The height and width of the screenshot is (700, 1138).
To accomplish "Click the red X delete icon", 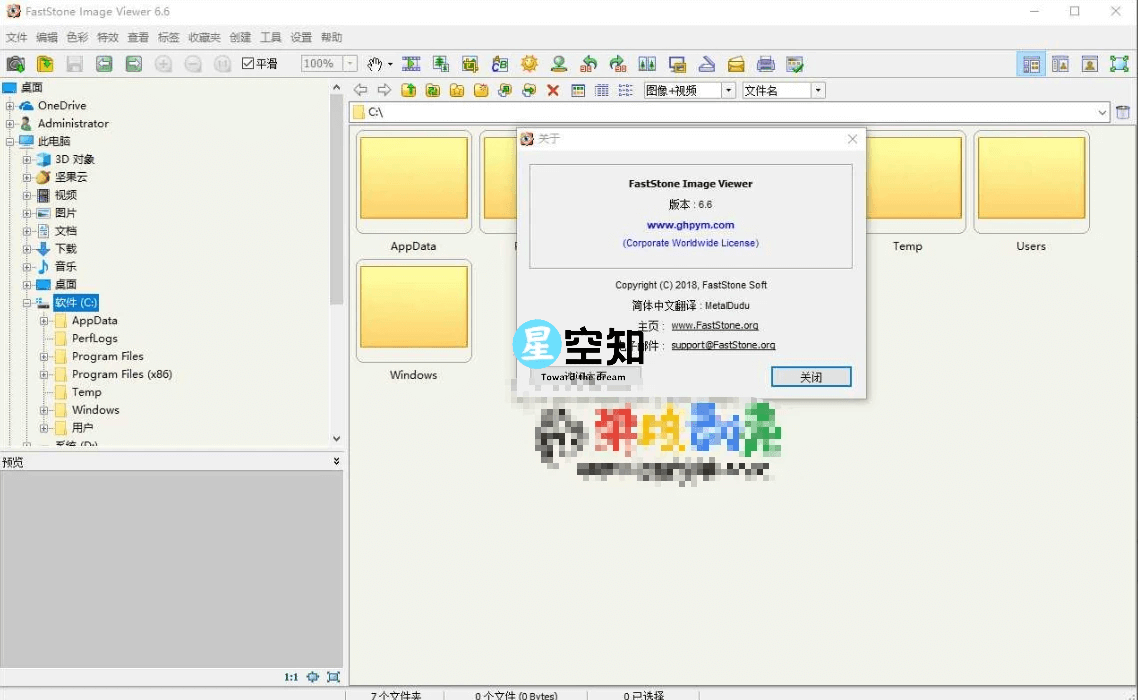I will (x=553, y=90).
